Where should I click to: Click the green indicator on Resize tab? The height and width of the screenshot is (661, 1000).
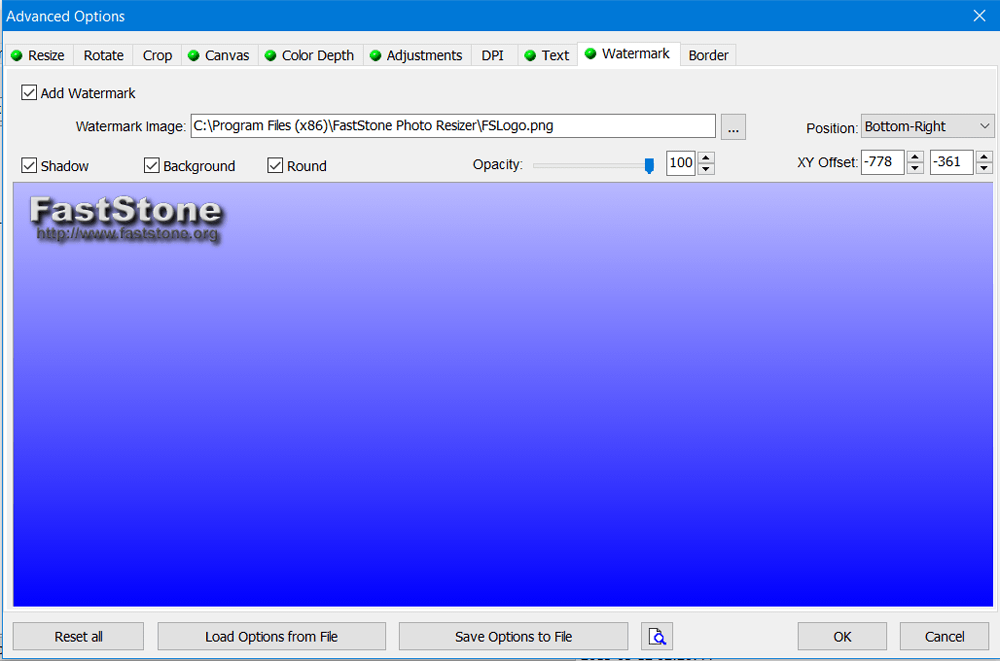(x=17, y=56)
